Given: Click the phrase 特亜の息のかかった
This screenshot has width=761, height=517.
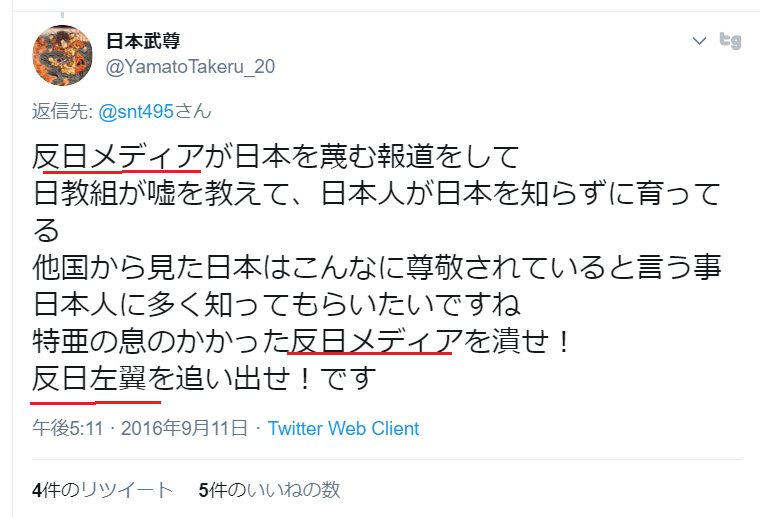Looking at the screenshot, I should coord(161,341).
